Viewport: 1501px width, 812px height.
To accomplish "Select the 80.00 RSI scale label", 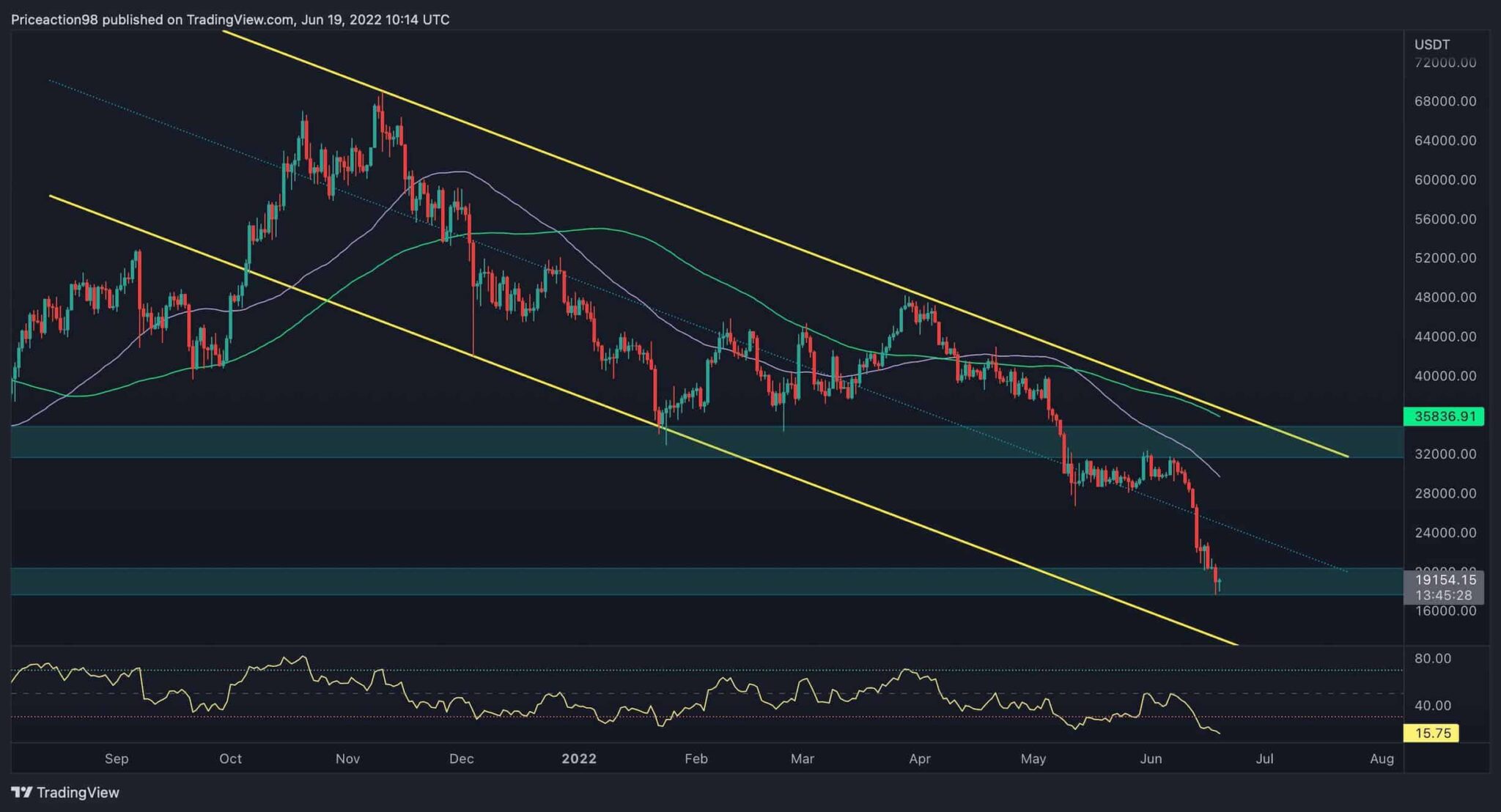I will tap(1432, 658).
